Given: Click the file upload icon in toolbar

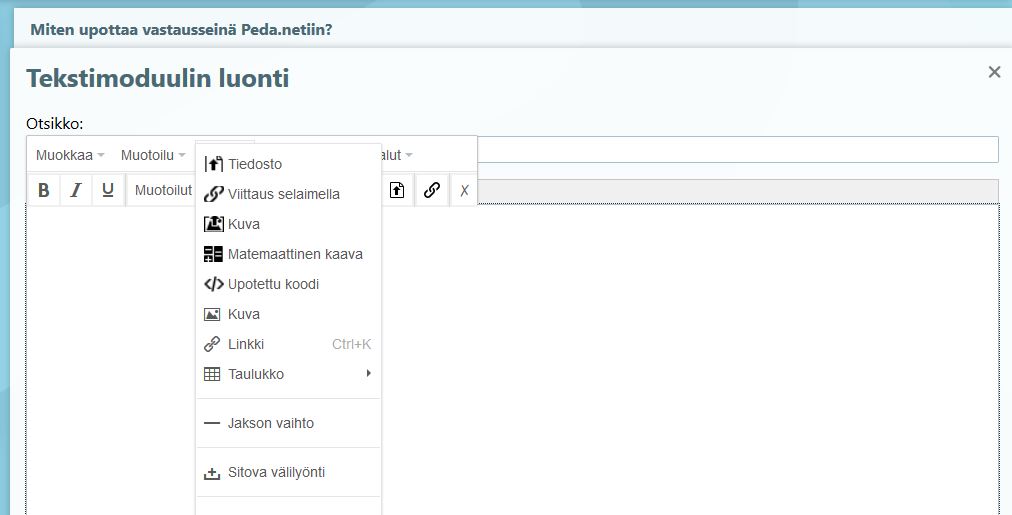Looking at the screenshot, I should pyautogui.click(x=397, y=190).
